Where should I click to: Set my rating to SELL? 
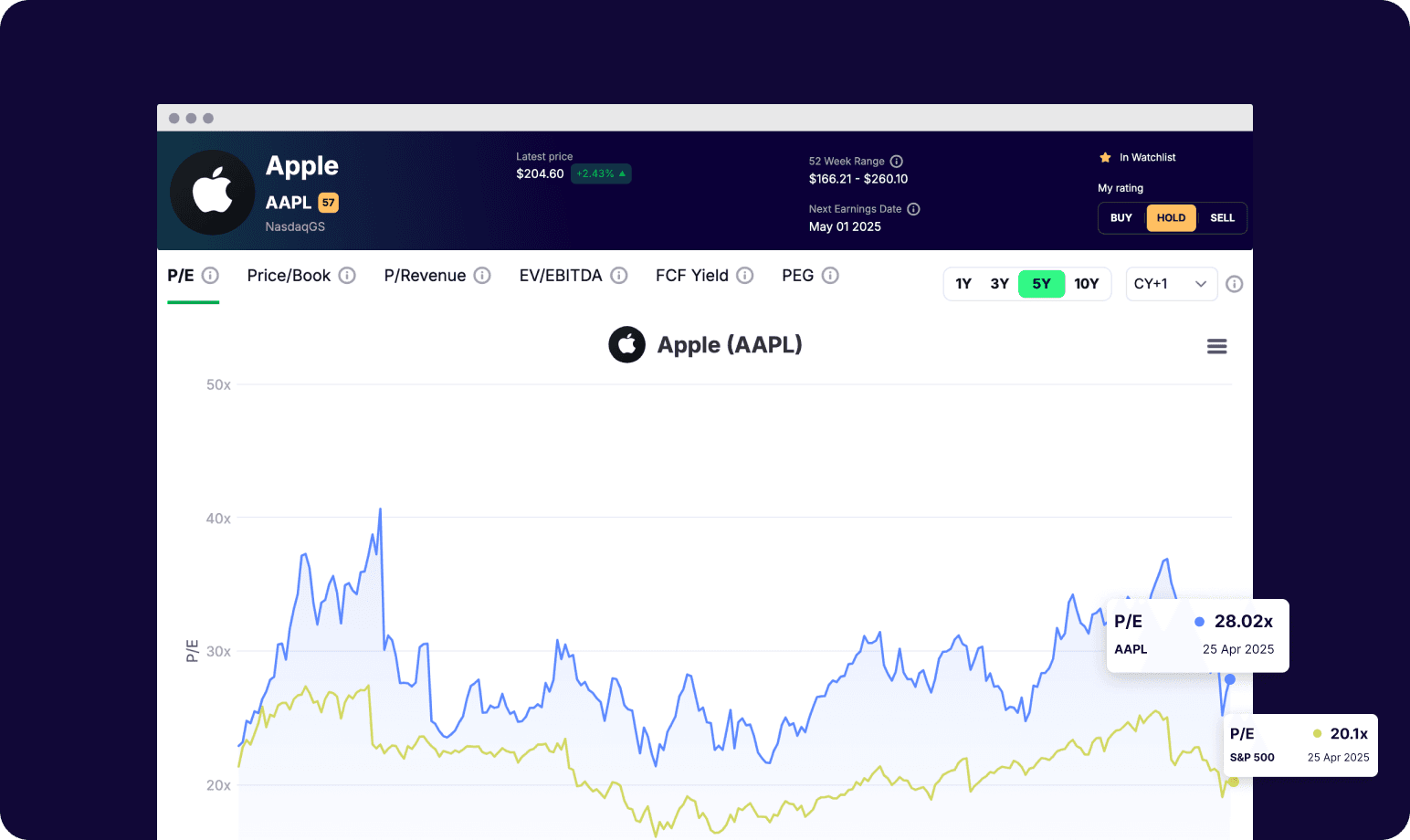tap(1222, 218)
